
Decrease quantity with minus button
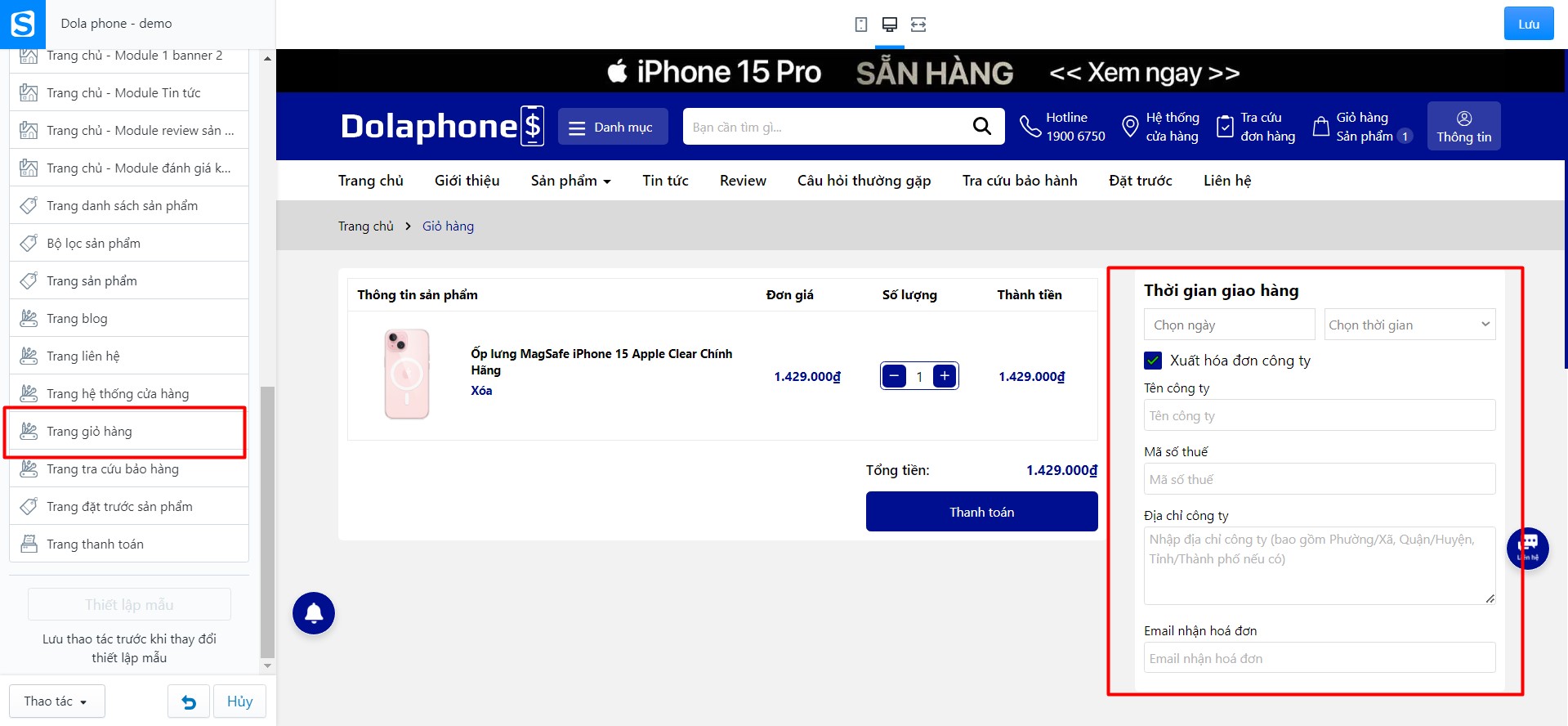(x=895, y=376)
